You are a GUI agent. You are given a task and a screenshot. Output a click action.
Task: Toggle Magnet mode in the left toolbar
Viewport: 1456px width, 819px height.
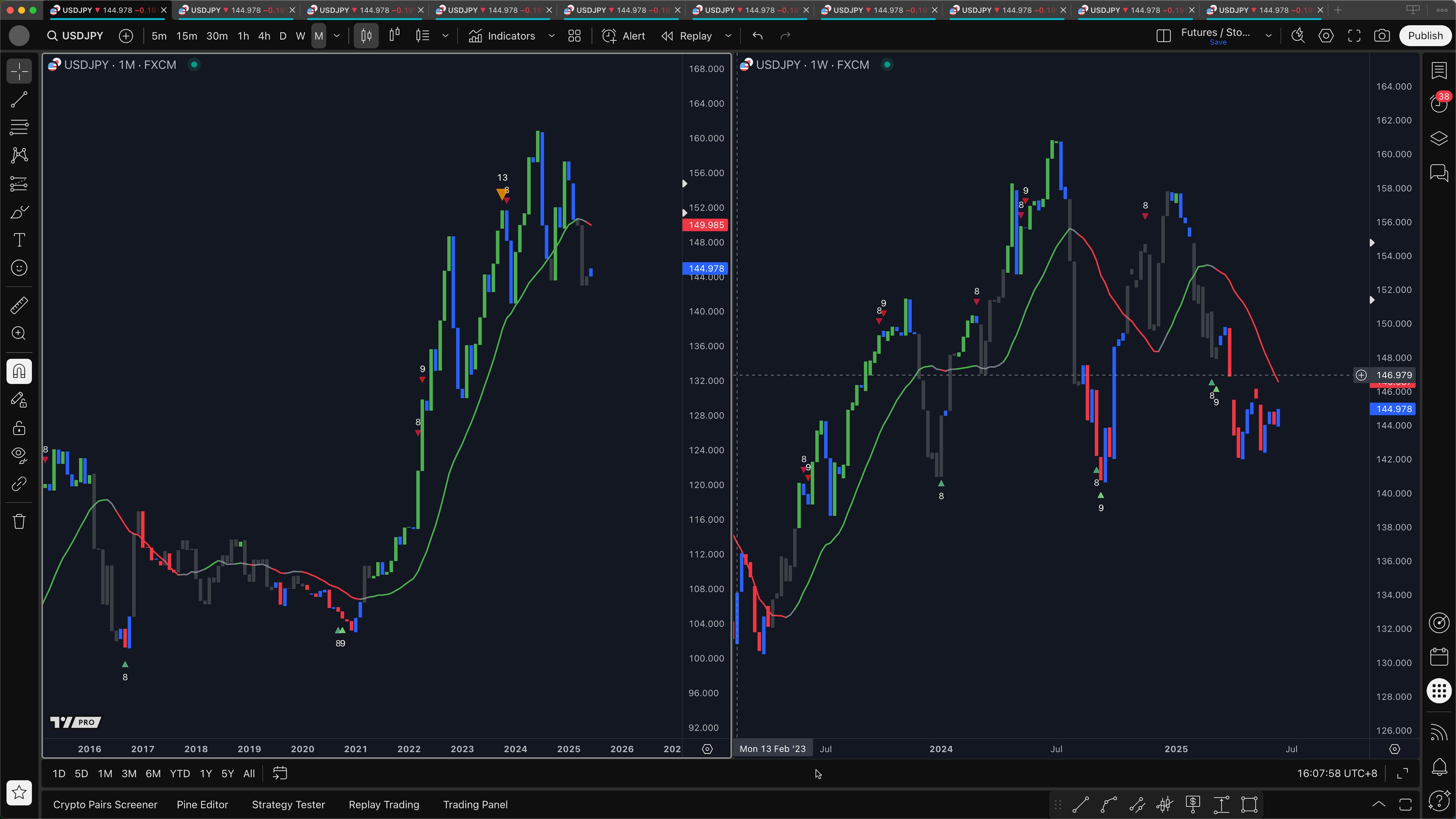[x=19, y=371]
